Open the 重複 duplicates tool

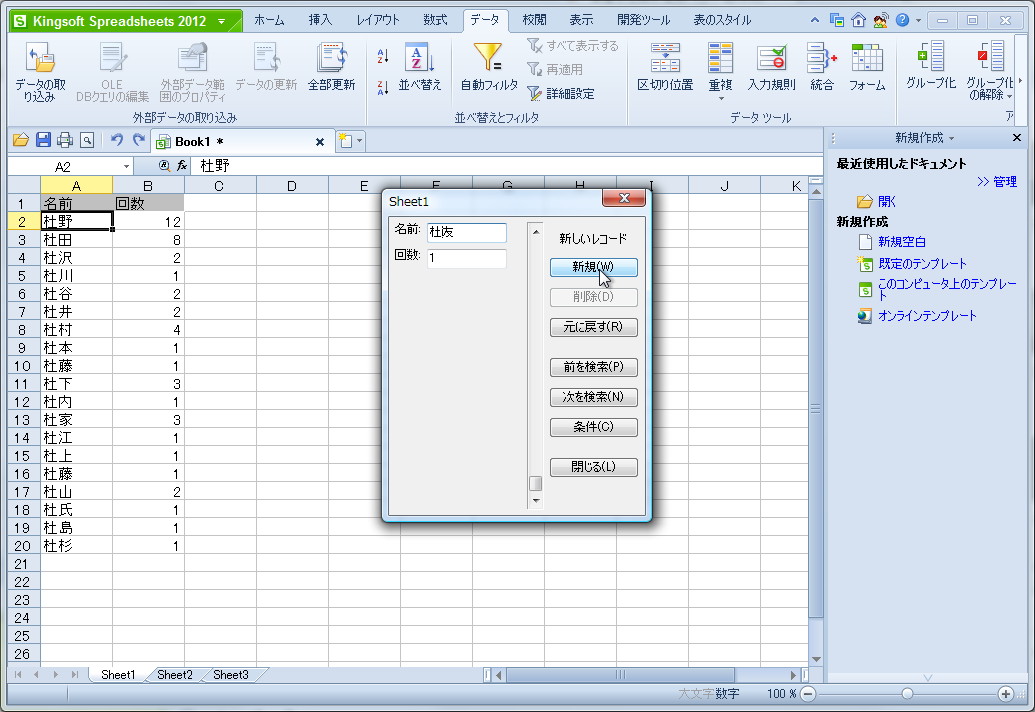coord(720,67)
